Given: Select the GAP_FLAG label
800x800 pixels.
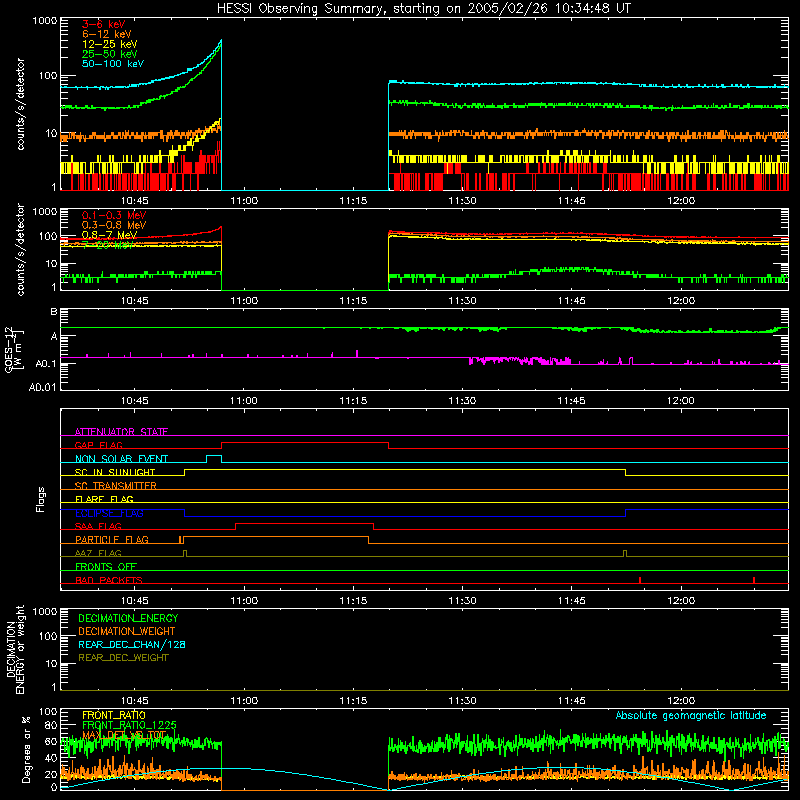Looking at the screenshot, I should pyautogui.click(x=99, y=445).
